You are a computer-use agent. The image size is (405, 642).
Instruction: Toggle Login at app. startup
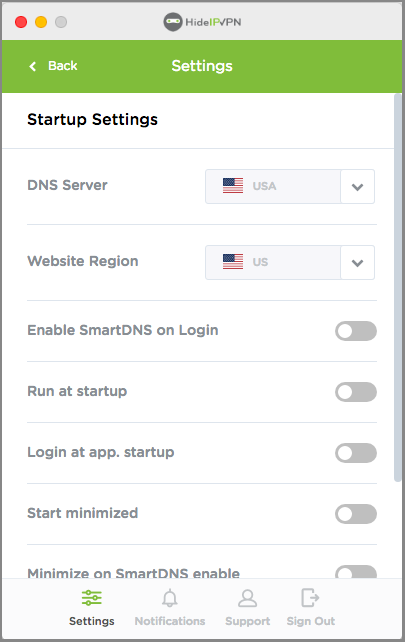tap(356, 453)
